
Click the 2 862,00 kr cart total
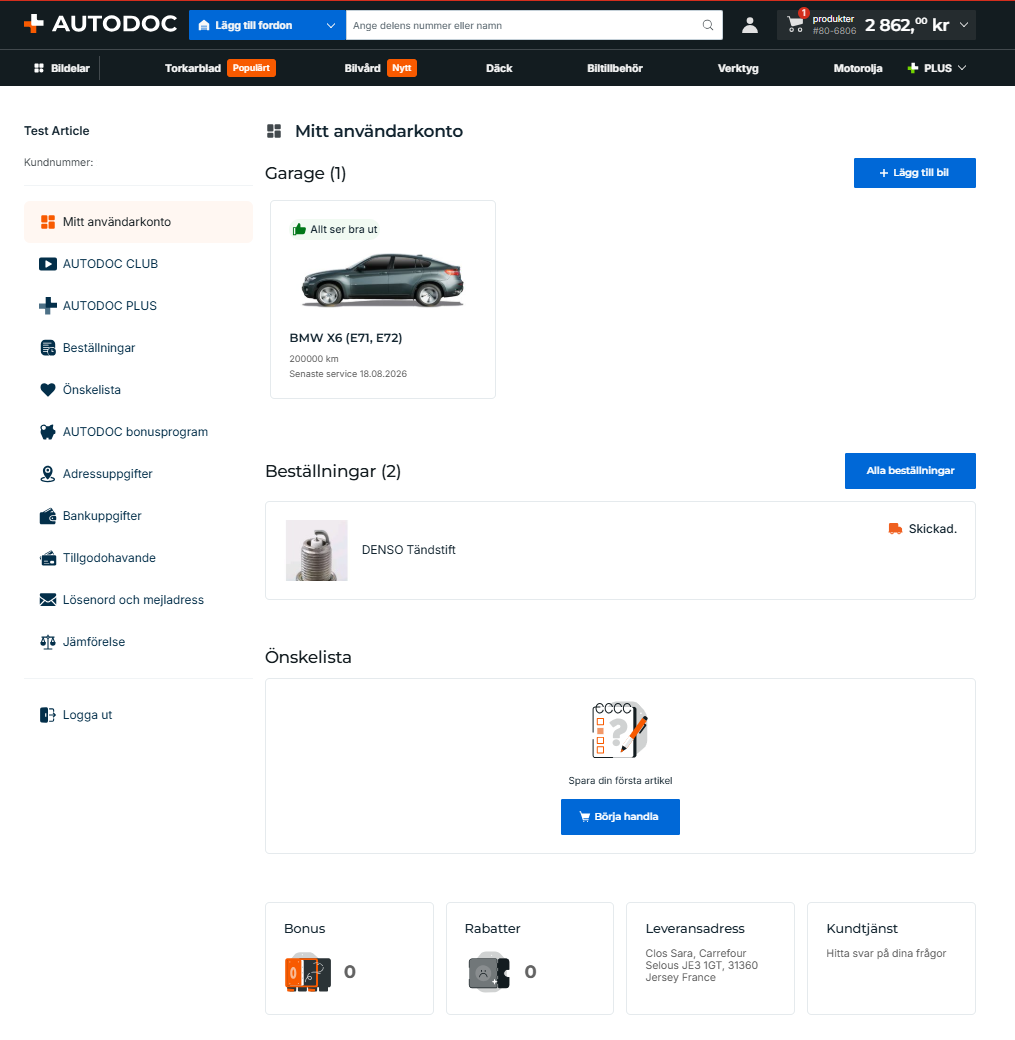coord(907,25)
